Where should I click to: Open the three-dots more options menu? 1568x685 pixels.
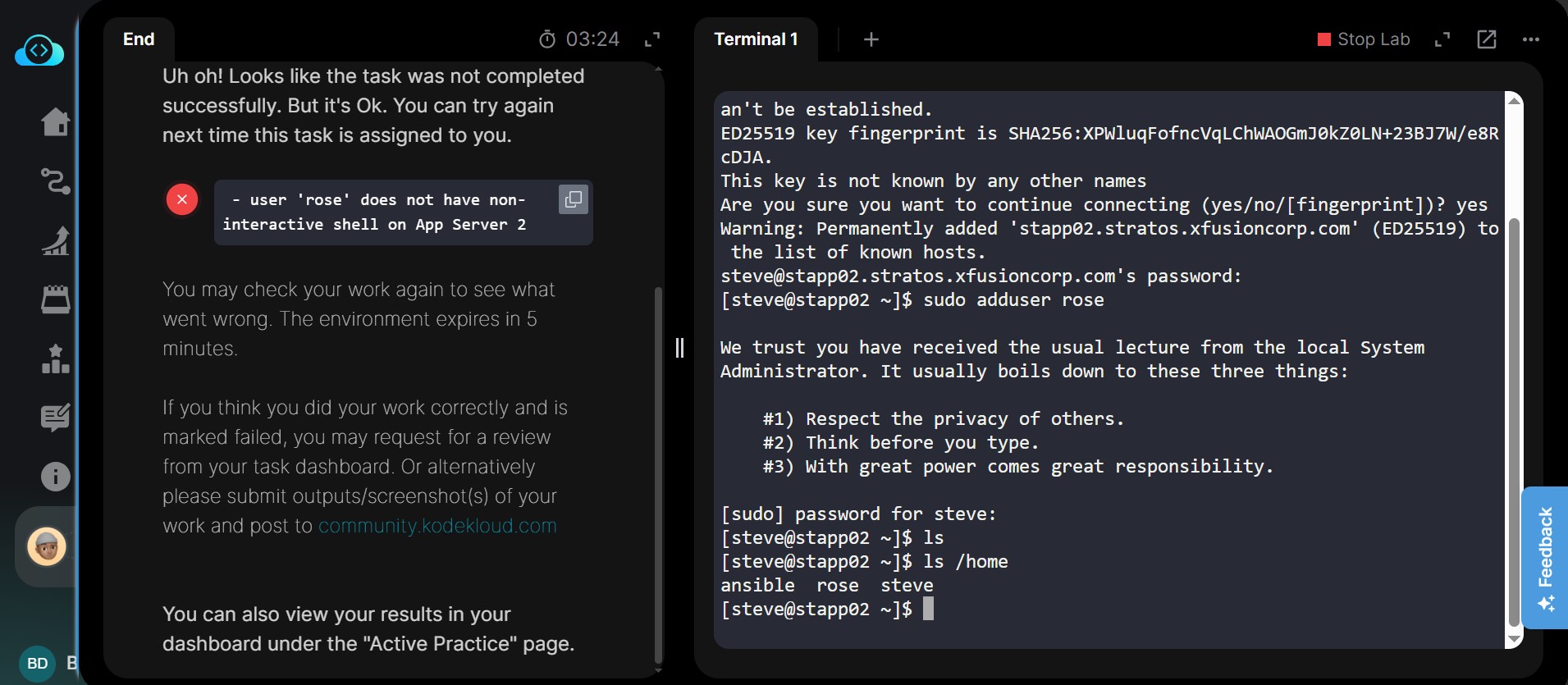click(1530, 39)
